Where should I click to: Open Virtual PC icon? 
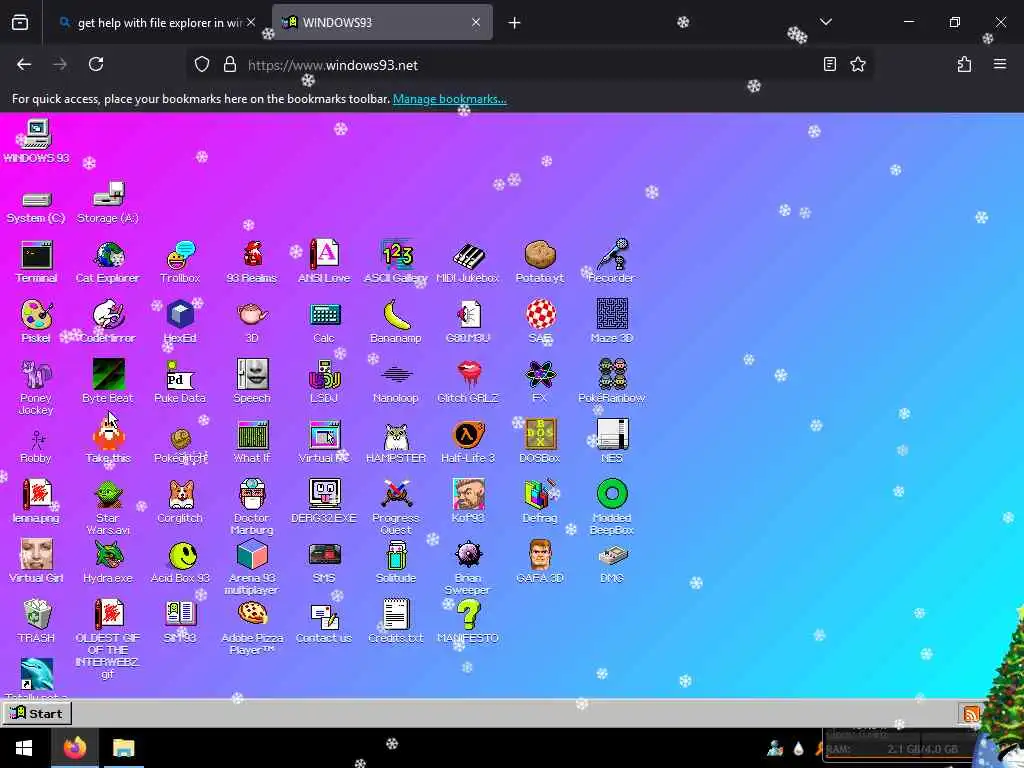(x=325, y=442)
